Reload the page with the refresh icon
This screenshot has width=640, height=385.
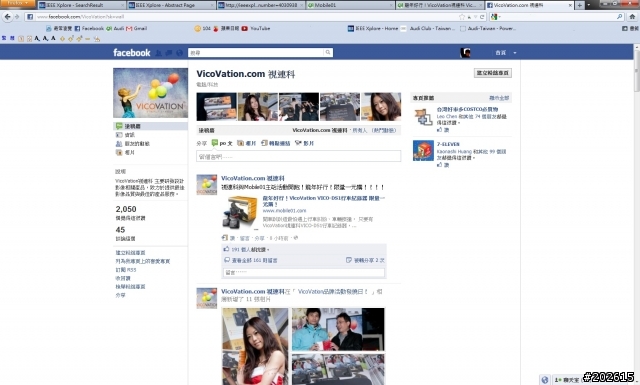482,17
